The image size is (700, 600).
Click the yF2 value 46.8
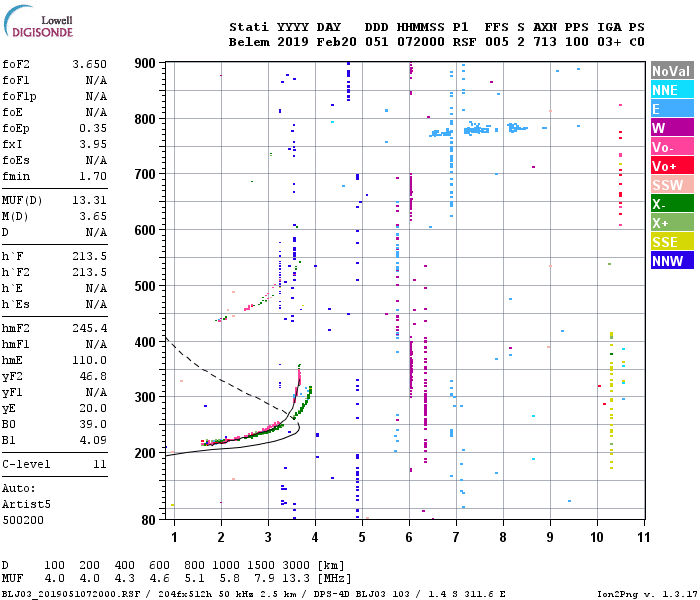[93, 376]
